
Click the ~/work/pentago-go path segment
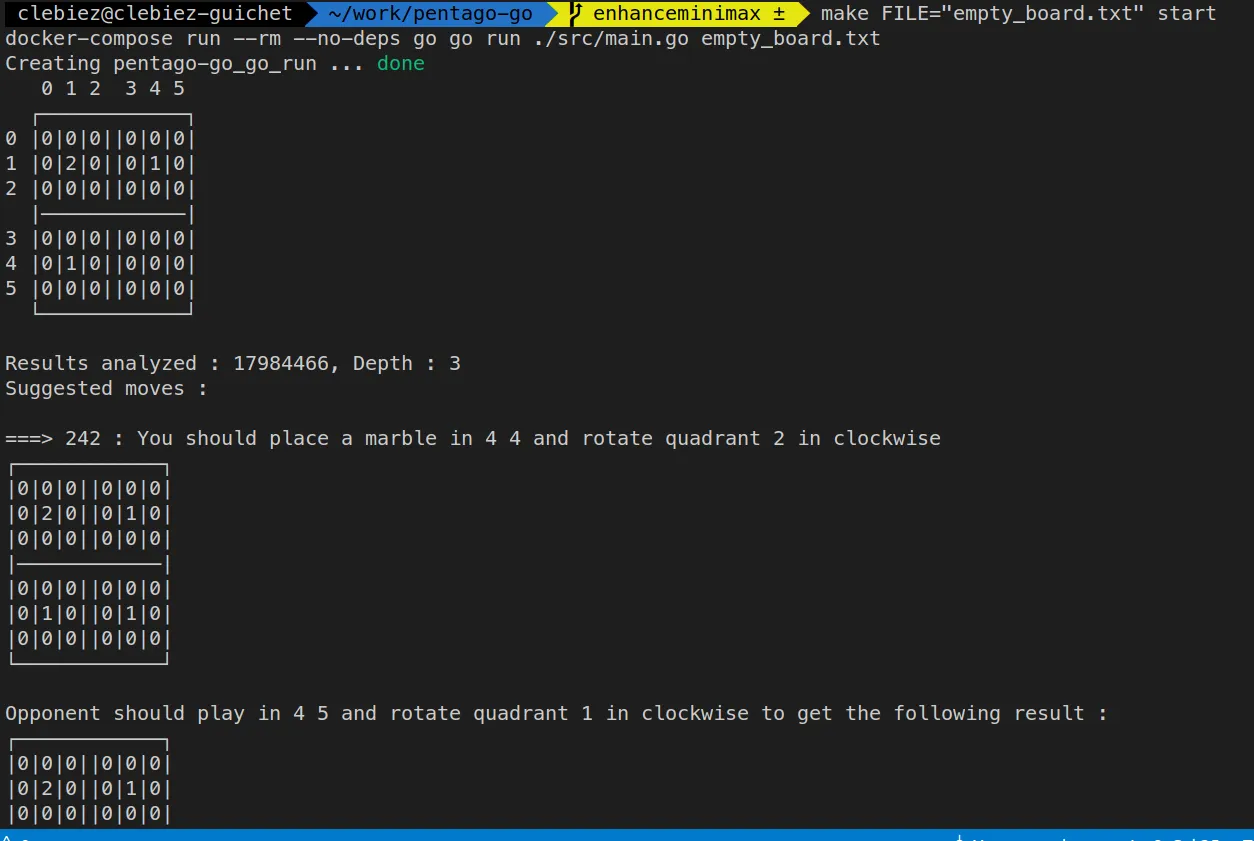click(430, 14)
